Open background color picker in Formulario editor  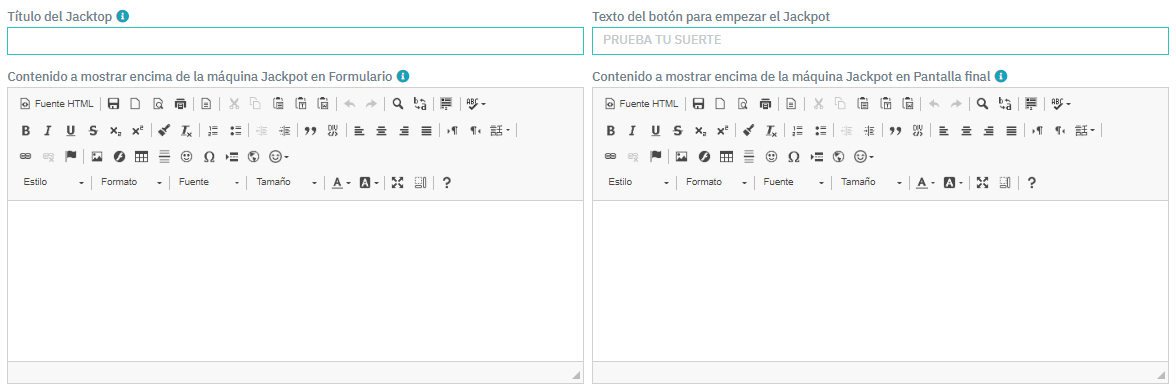point(369,182)
